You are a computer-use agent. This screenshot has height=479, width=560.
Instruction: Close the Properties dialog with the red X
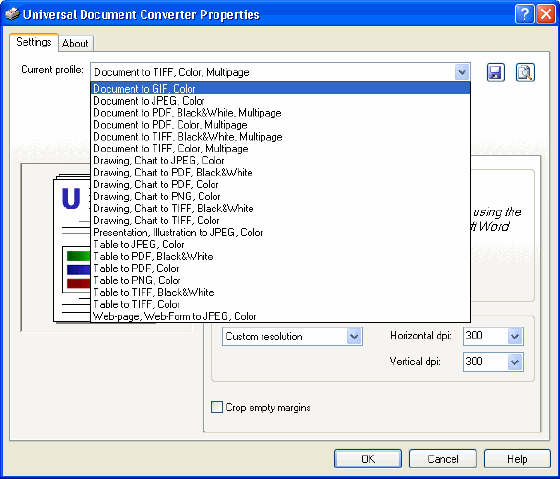[x=546, y=14]
